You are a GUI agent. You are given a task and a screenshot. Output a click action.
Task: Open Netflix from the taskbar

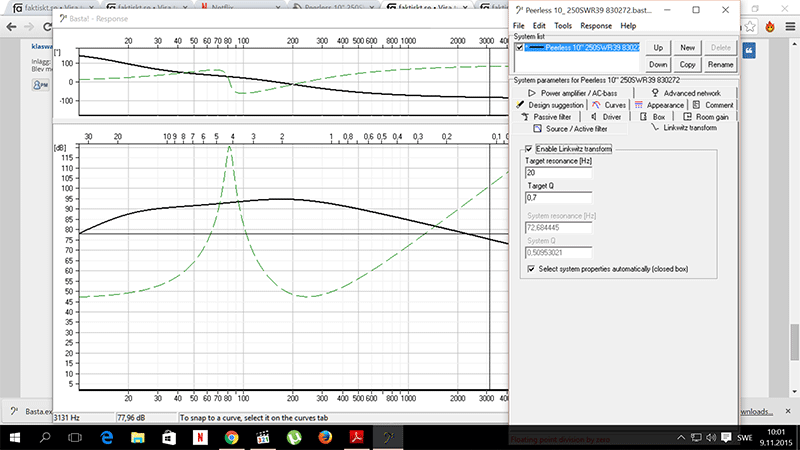[x=199, y=438]
